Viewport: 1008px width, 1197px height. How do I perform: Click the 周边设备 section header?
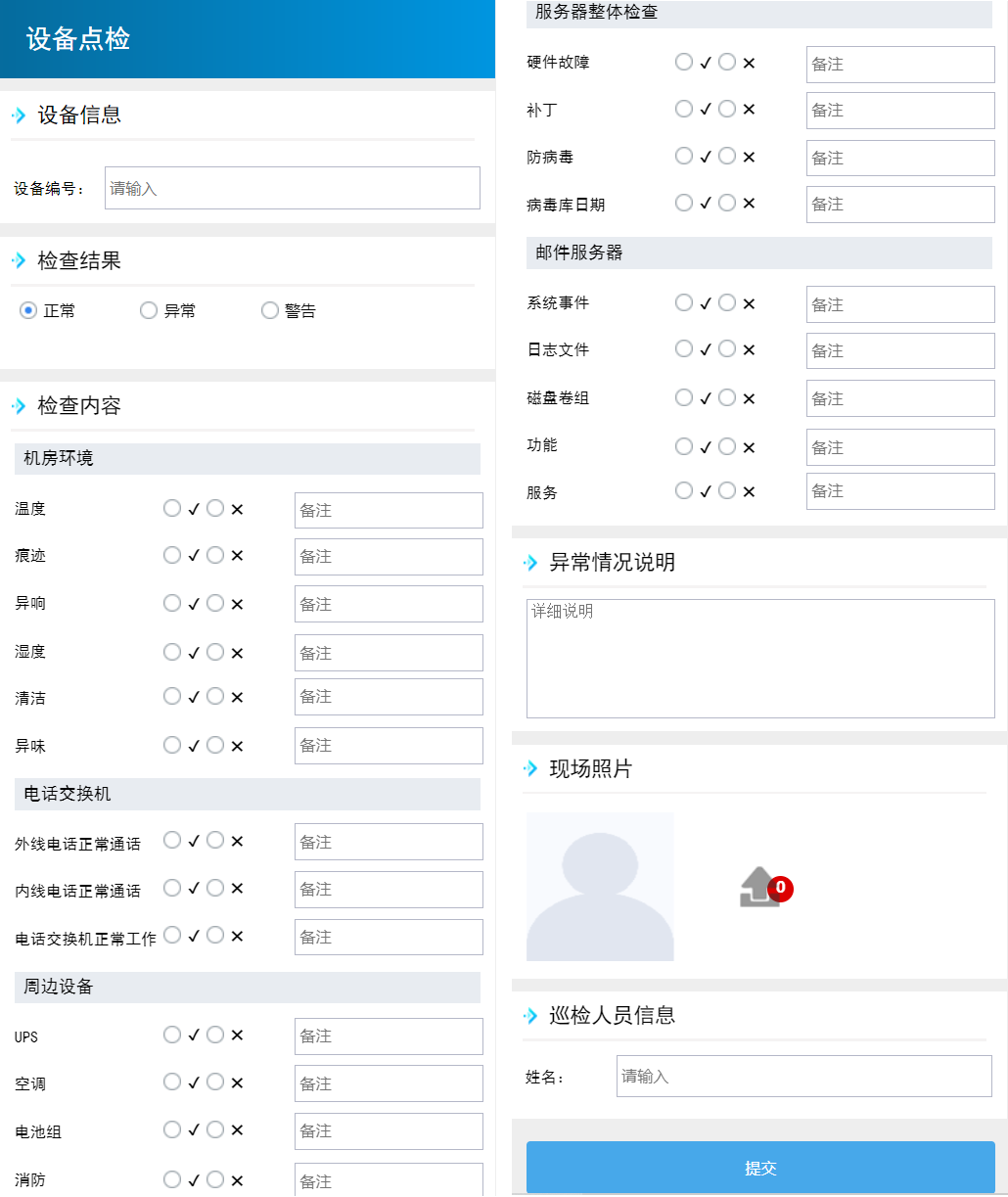coord(248,987)
